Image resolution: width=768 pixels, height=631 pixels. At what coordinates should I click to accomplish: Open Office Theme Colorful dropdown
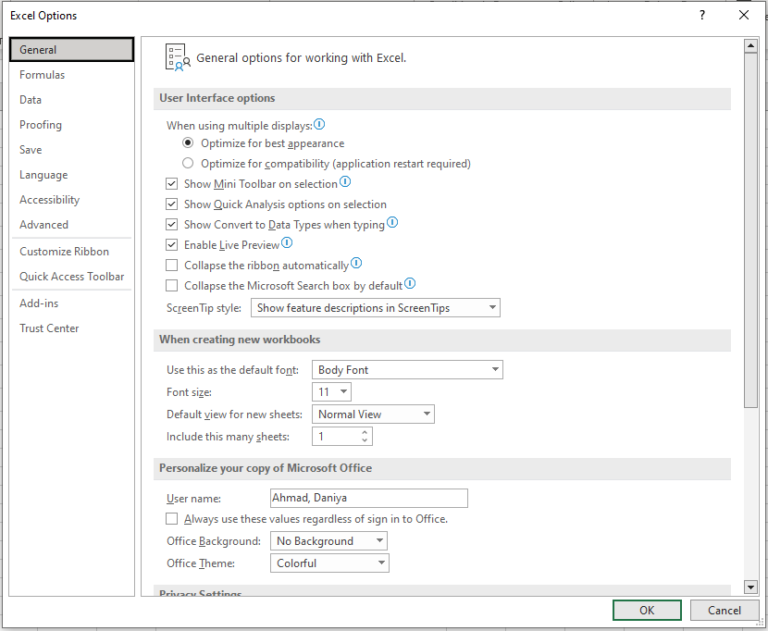330,563
